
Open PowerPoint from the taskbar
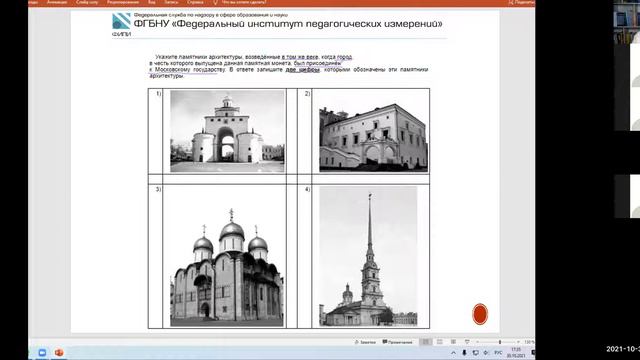tap(59, 353)
